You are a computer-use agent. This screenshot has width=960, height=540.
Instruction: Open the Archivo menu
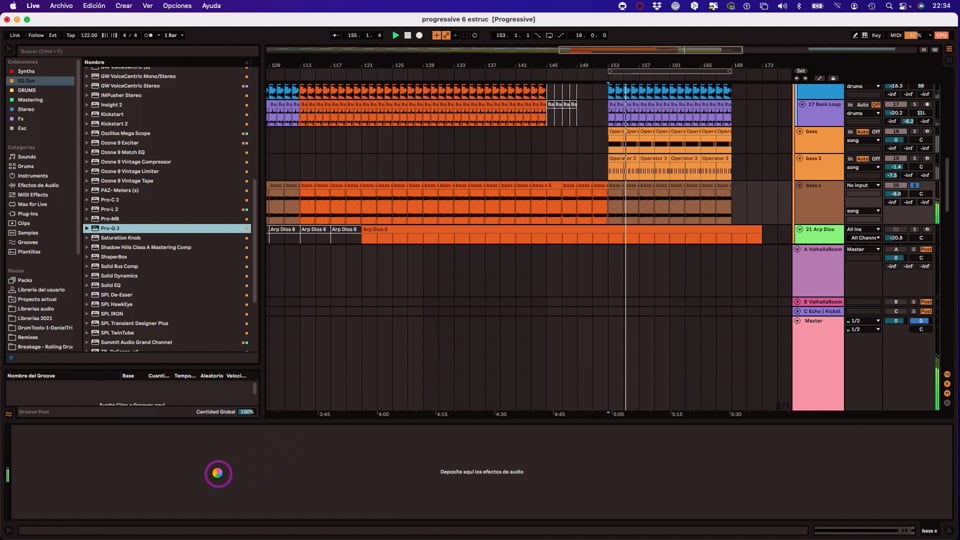[61, 6]
